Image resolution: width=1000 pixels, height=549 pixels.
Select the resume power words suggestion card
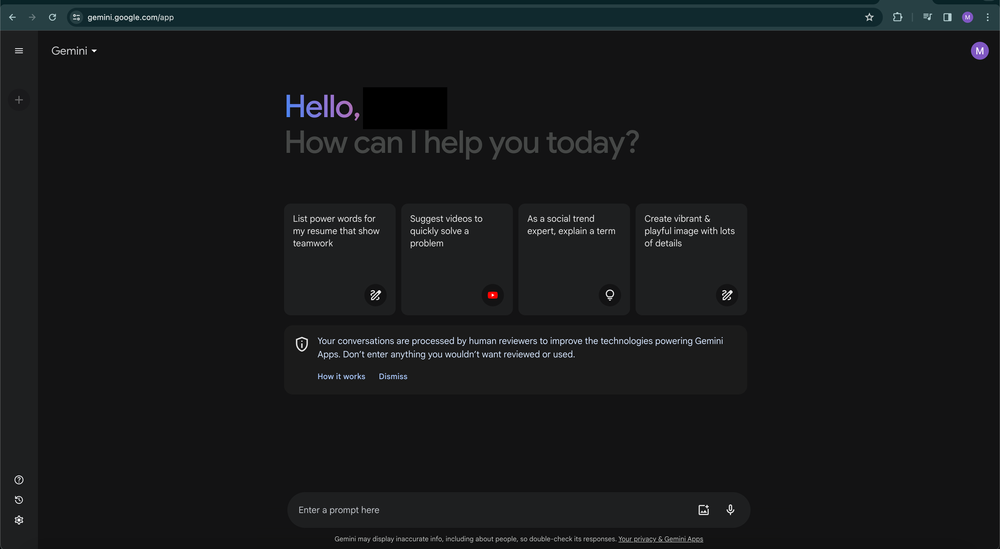pyautogui.click(x=339, y=259)
